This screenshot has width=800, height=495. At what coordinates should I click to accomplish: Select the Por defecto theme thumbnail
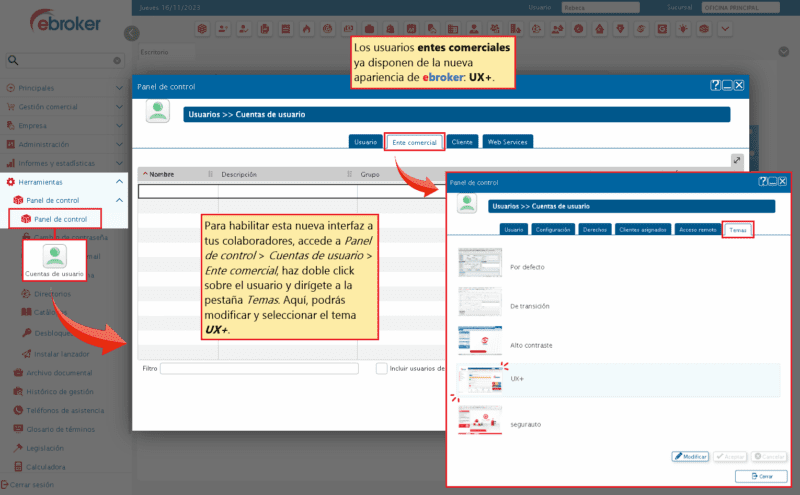coord(480,262)
